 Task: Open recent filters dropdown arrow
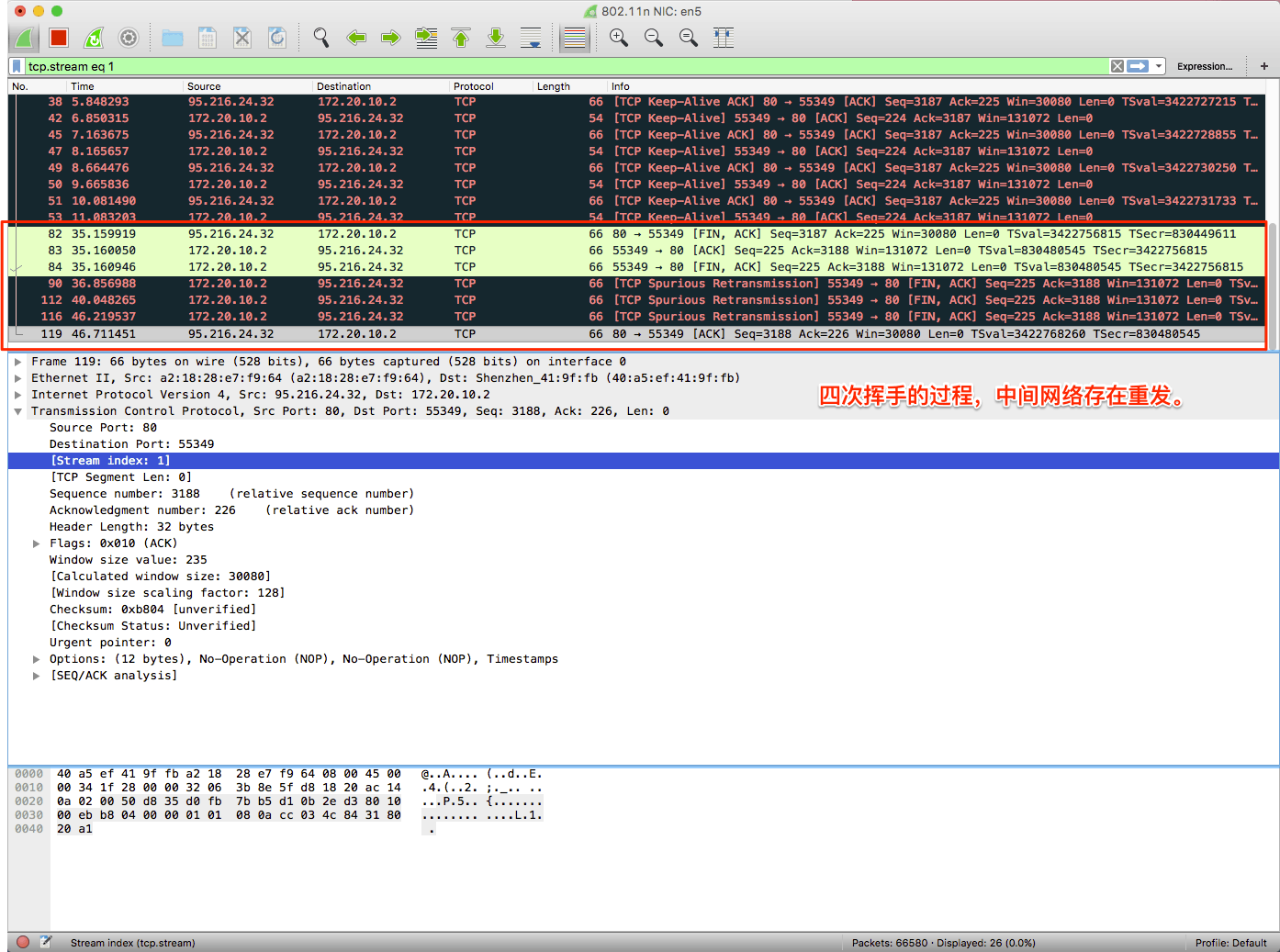pyautogui.click(x=1159, y=66)
